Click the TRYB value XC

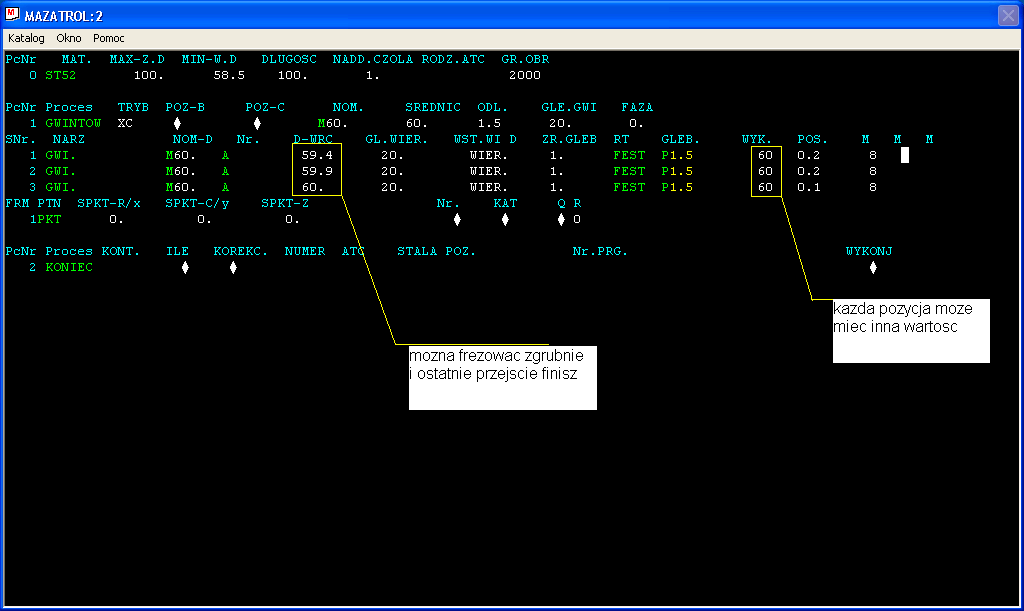(x=125, y=123)
